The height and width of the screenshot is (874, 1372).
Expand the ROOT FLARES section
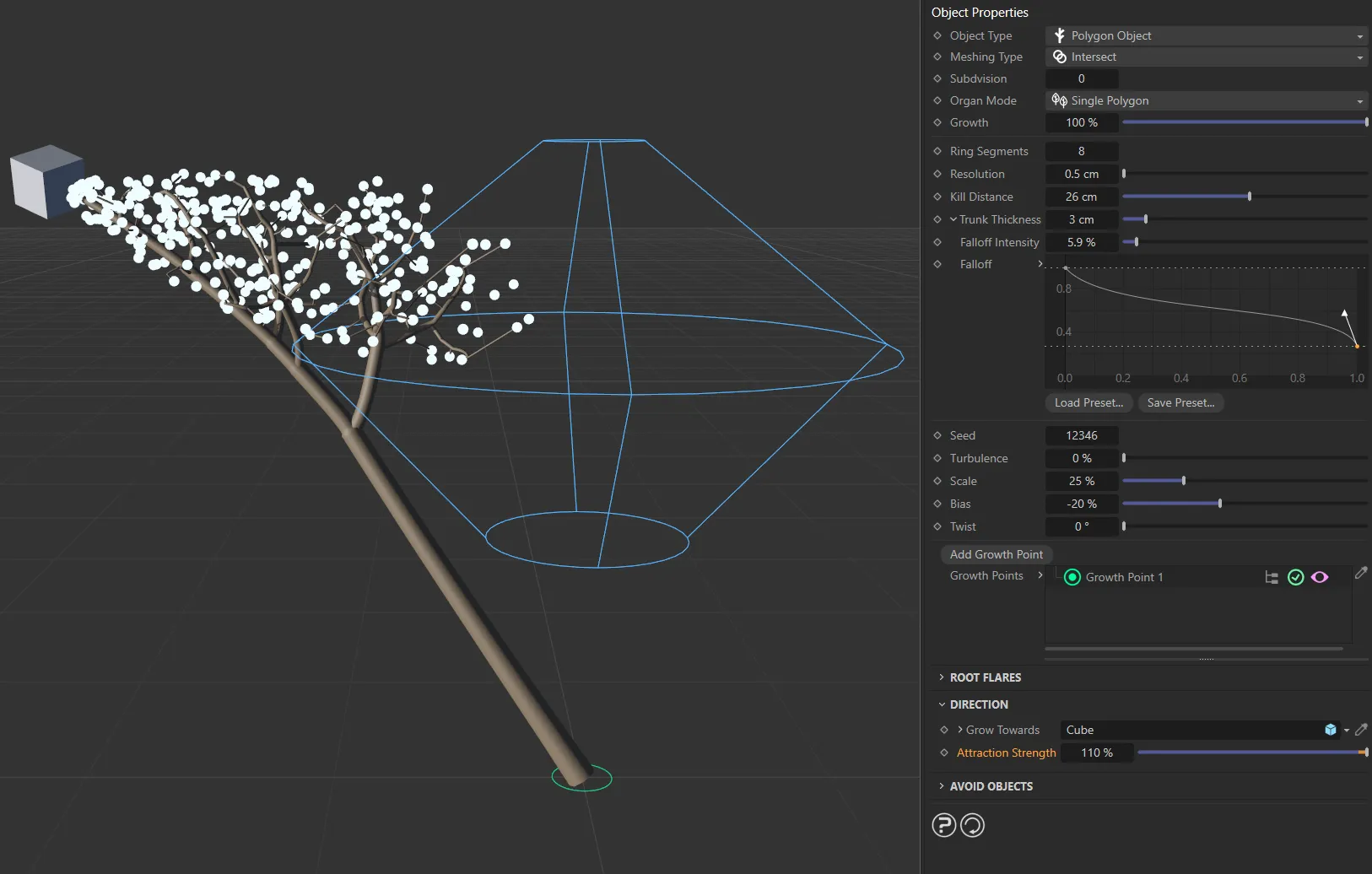[985, 677]
